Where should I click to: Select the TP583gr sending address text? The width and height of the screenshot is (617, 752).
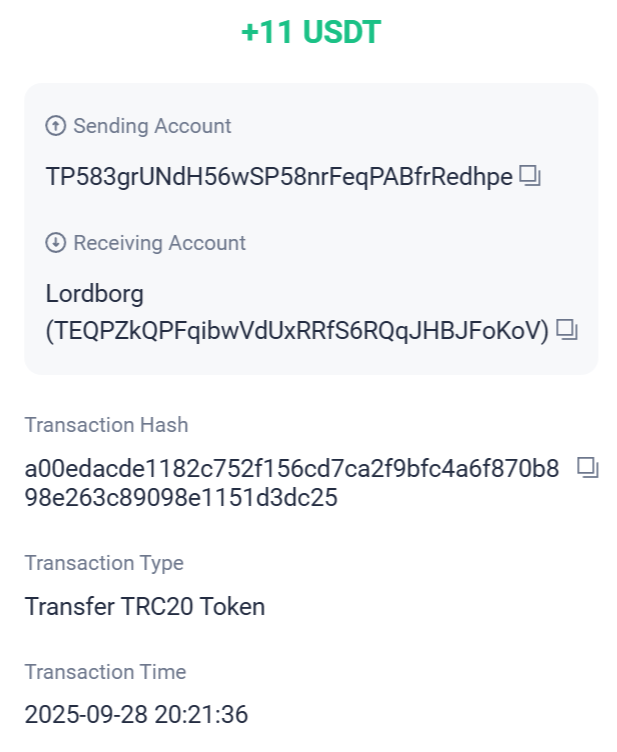point(279,178)
